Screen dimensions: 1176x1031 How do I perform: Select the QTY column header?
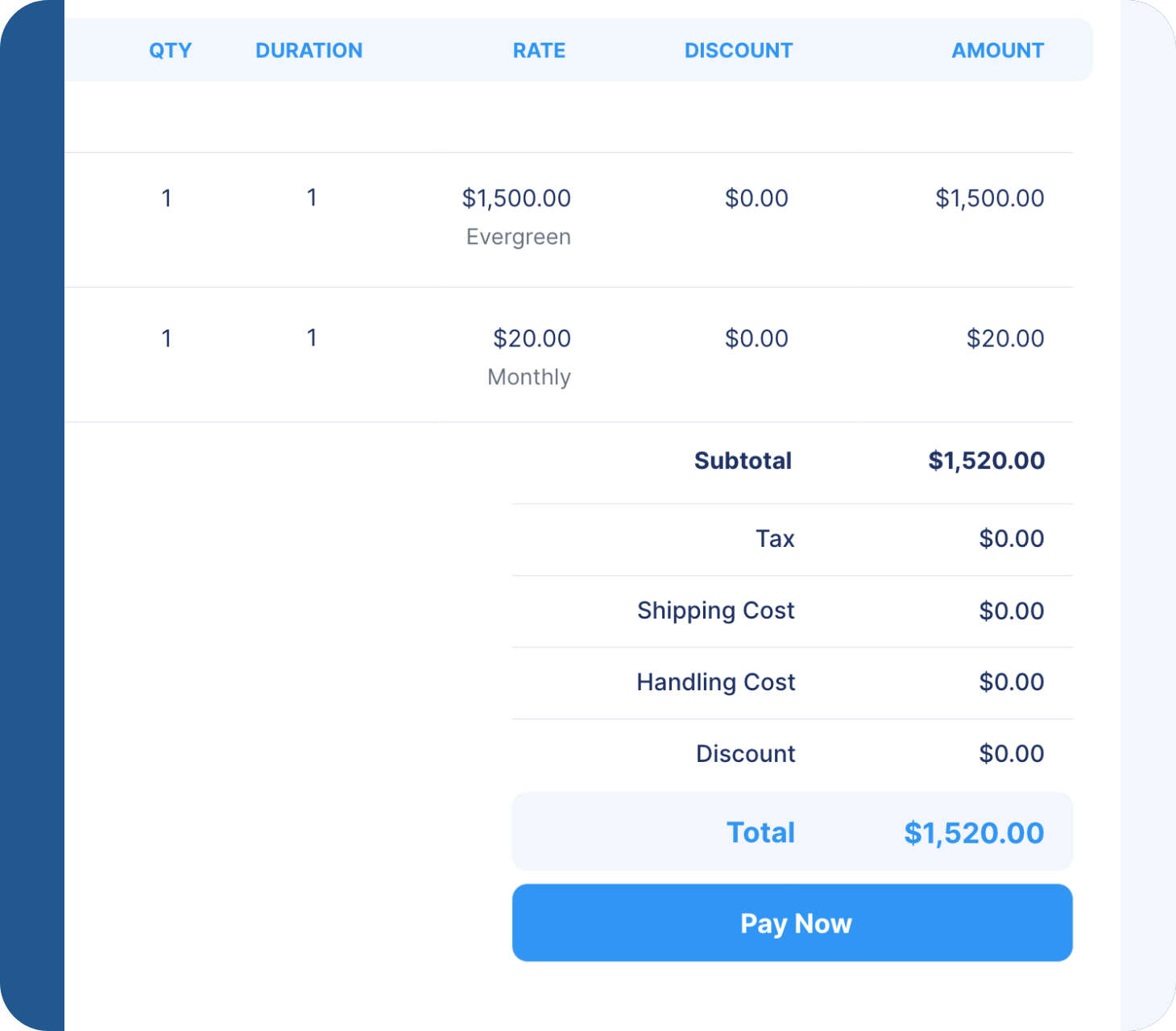coord(171,51)
